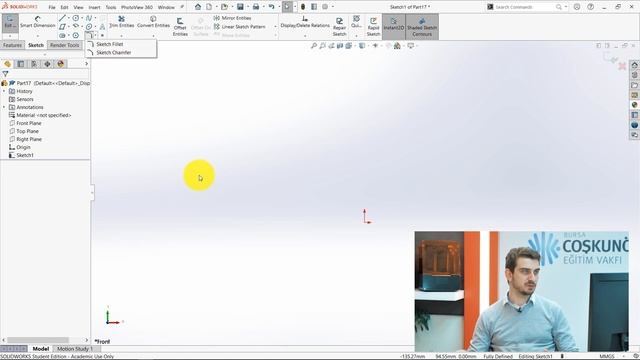The width and height of the screenshot is (640, 360).
Task: Click the Save icon
Action: [x=240, y=7]
